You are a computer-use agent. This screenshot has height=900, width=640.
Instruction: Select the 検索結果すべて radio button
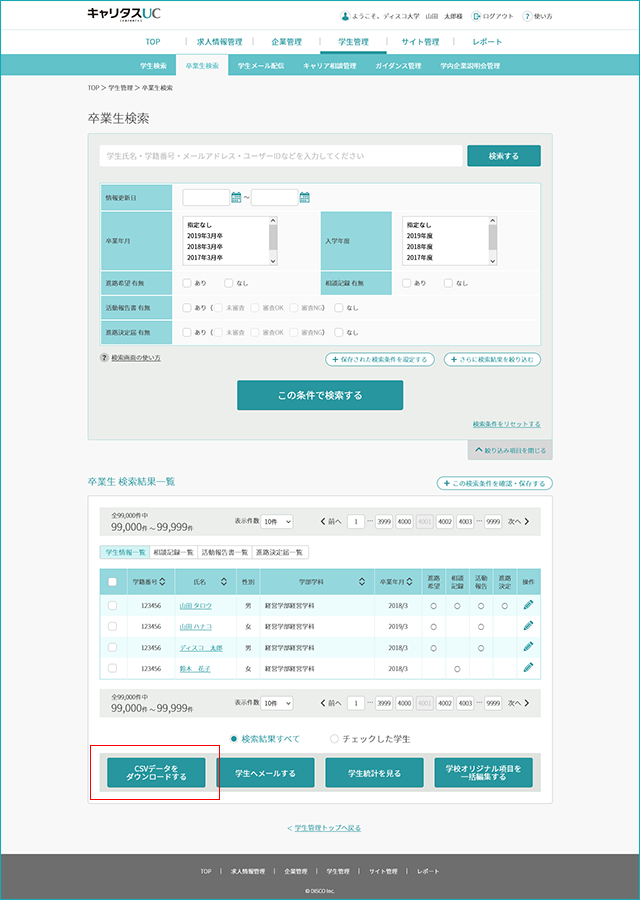[234, 739]
